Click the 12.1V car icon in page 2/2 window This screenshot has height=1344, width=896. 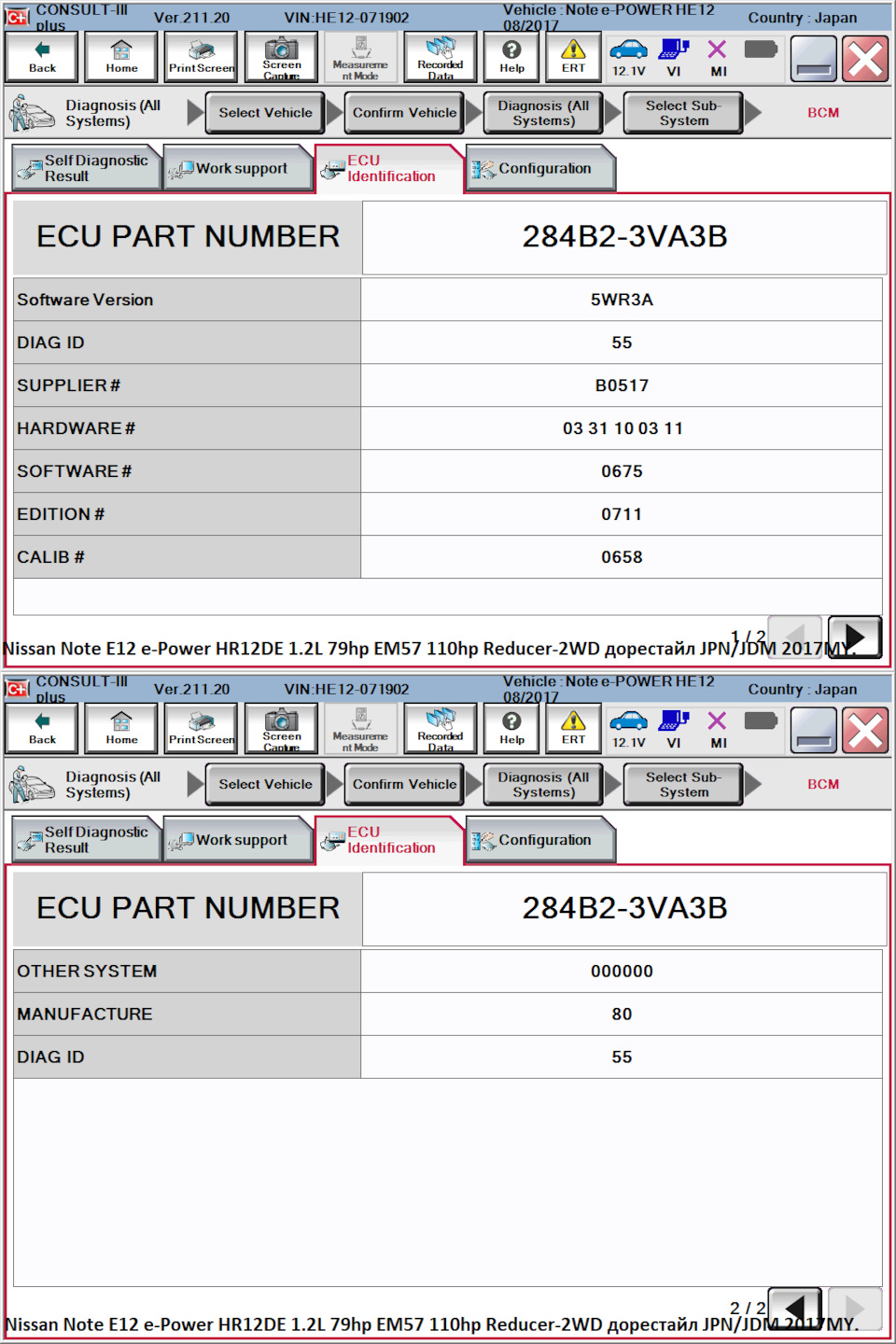(628, 721)
